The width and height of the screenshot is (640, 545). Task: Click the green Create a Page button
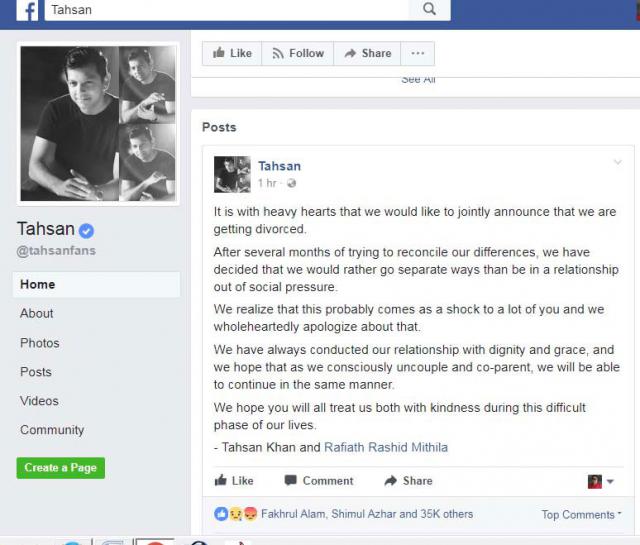point(61,468)
